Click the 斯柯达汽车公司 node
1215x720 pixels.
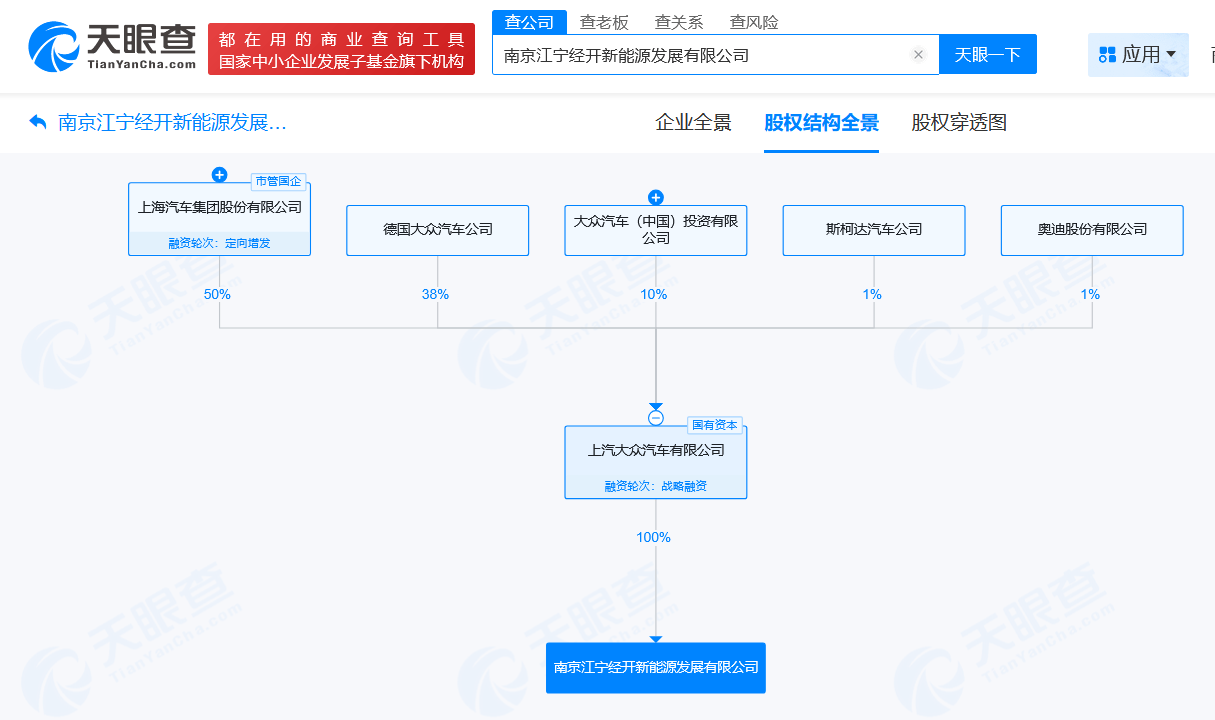(x=874, y=230)
